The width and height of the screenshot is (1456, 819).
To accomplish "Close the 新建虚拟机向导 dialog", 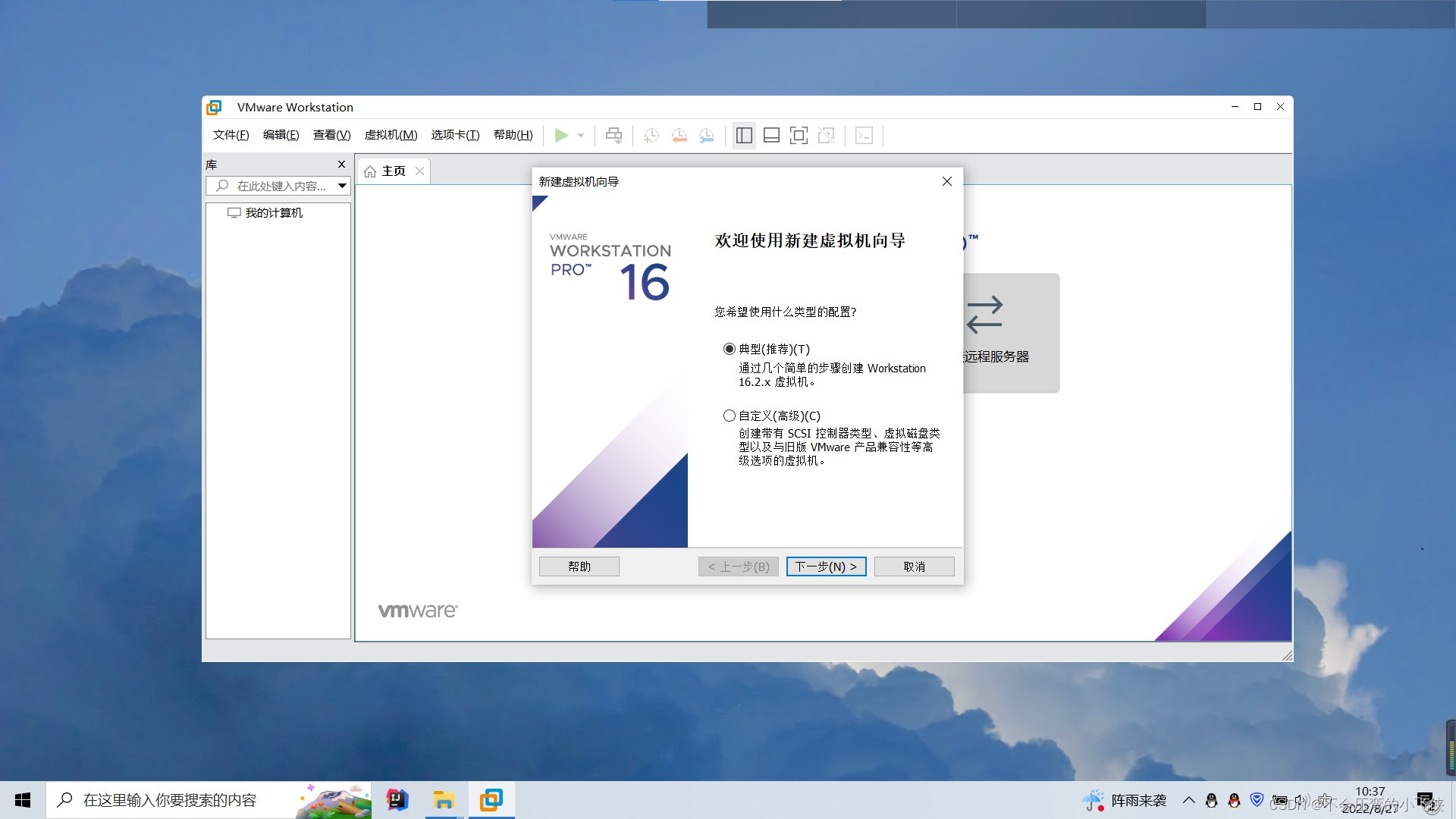I will 946,181.
